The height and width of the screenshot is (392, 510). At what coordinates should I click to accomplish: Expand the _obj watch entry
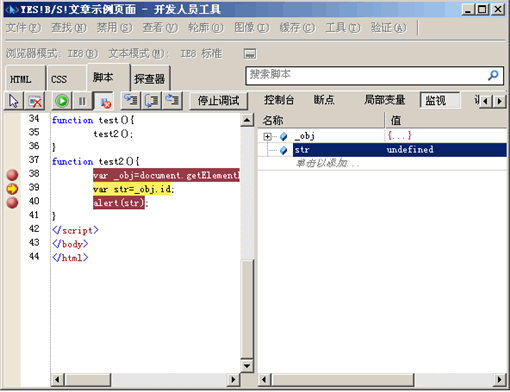click(267, 136)
